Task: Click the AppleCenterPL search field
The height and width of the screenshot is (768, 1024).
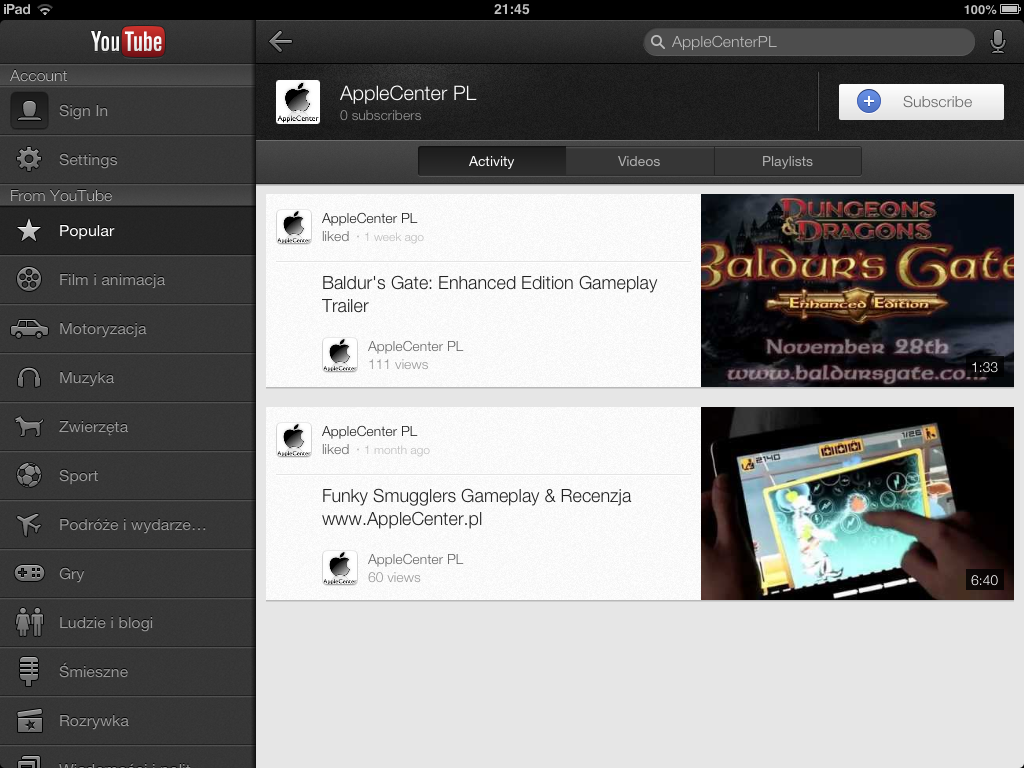Action: pyautogui.click(x=810, y=42)
